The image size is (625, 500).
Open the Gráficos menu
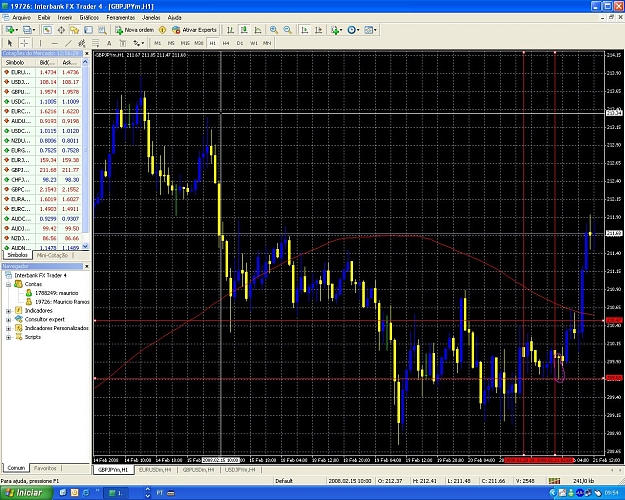point(89,18)
